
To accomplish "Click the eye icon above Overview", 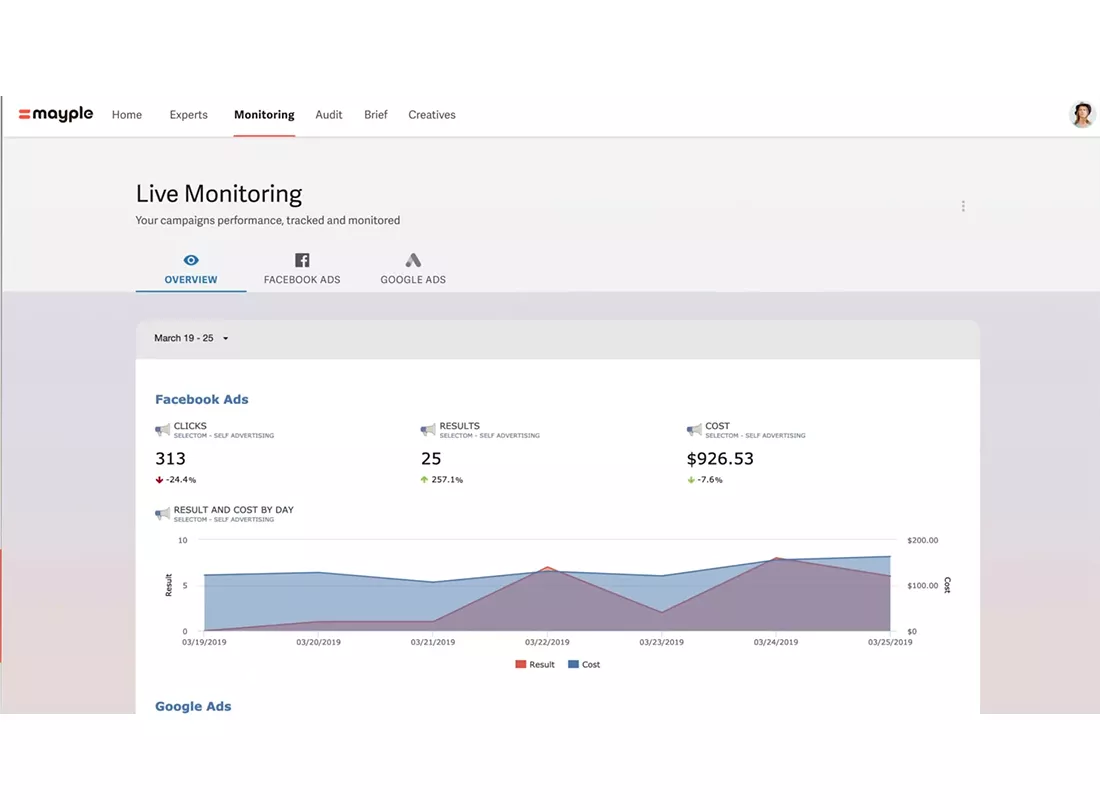I will click(x=191, y=260).
